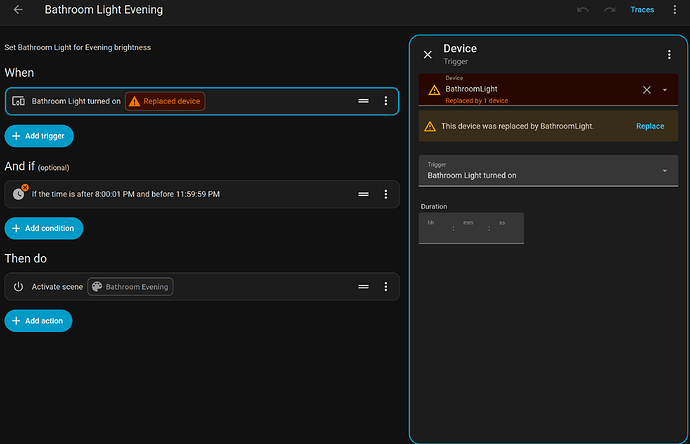Grab the drag handle on the time condition row
The height and width of the screenshot is (444, 690).
pyautogui.click(x=363, y=194)
